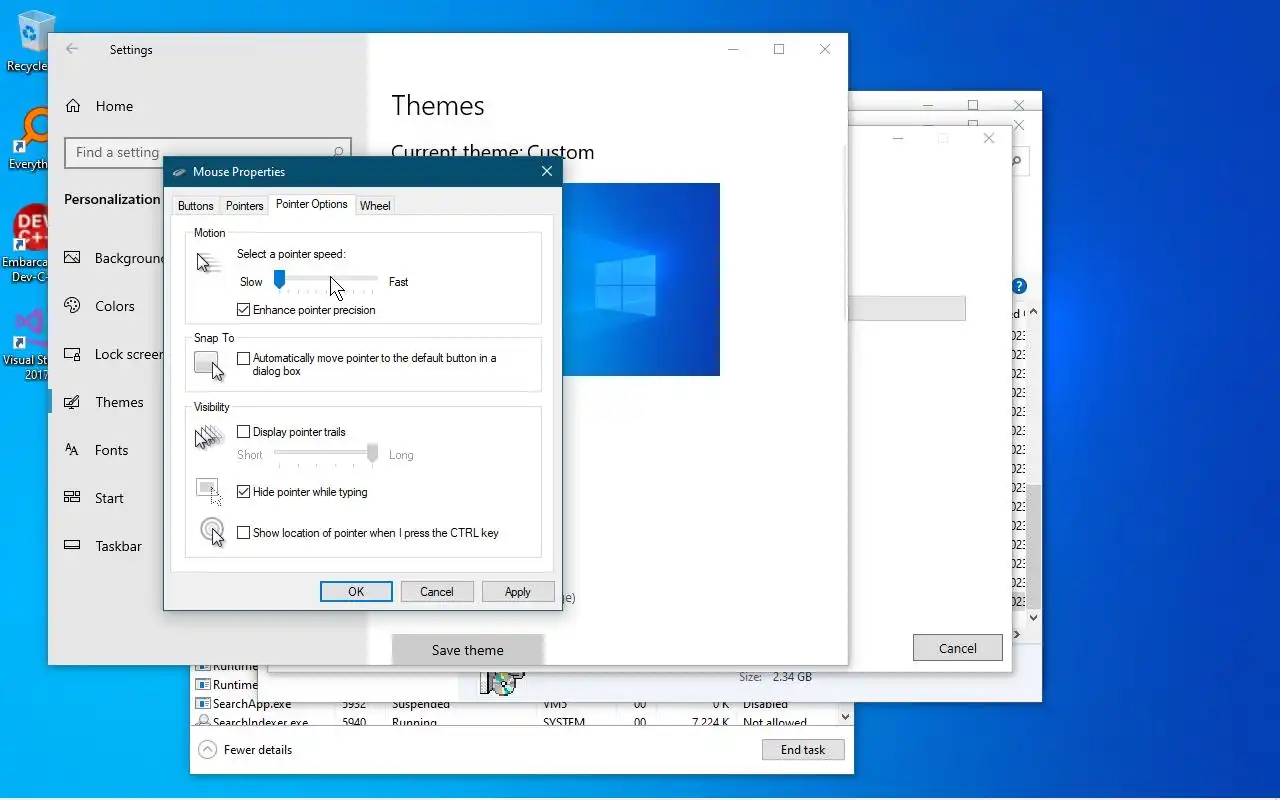This screenshot has height=800, width=1280.
Task: Enable Display pointer trails checkbox
Action: tap(243, 432)
